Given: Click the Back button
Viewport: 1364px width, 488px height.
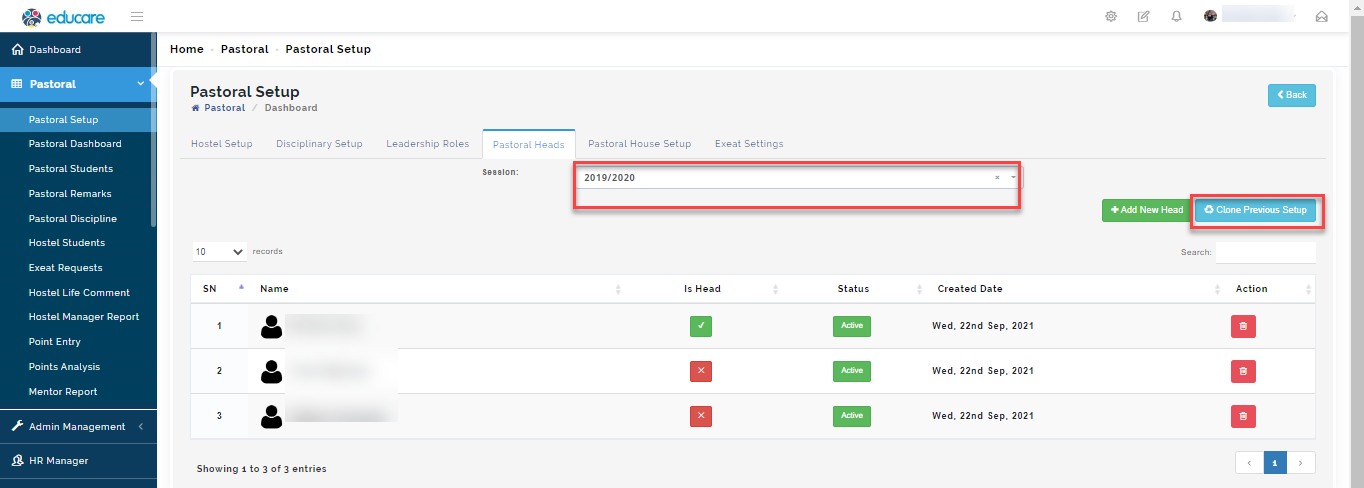Looking at the screenshot, I should [1292, 95].
